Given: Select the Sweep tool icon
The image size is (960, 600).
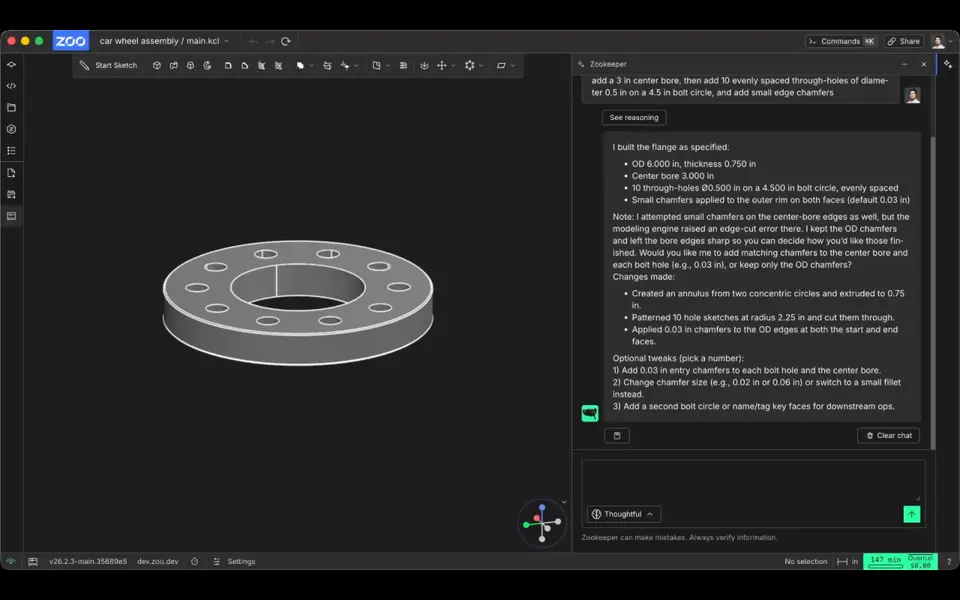Looking at the screenshot, I should coord(174,66).
